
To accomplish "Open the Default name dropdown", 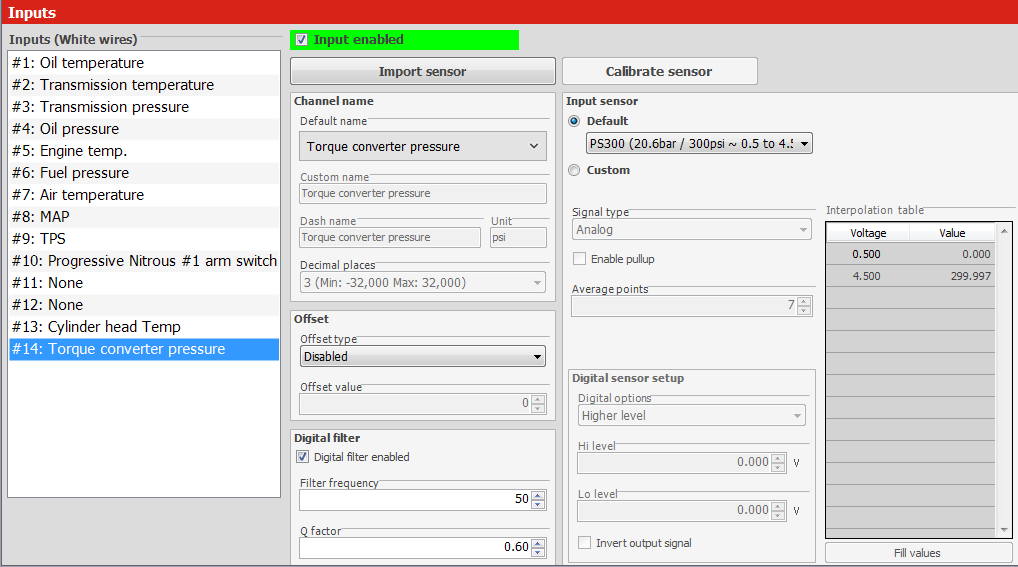I will point(423,146).
